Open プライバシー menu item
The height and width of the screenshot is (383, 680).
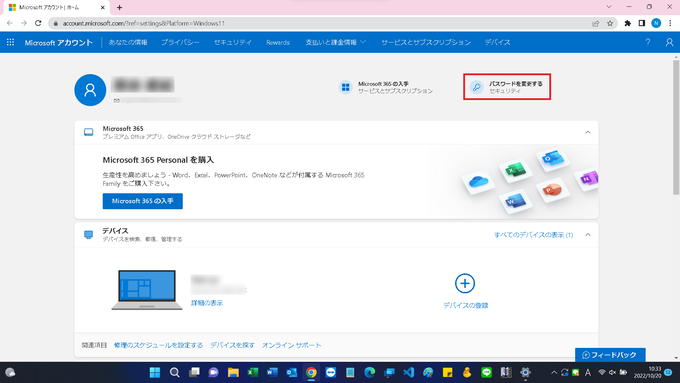point(180,42)
